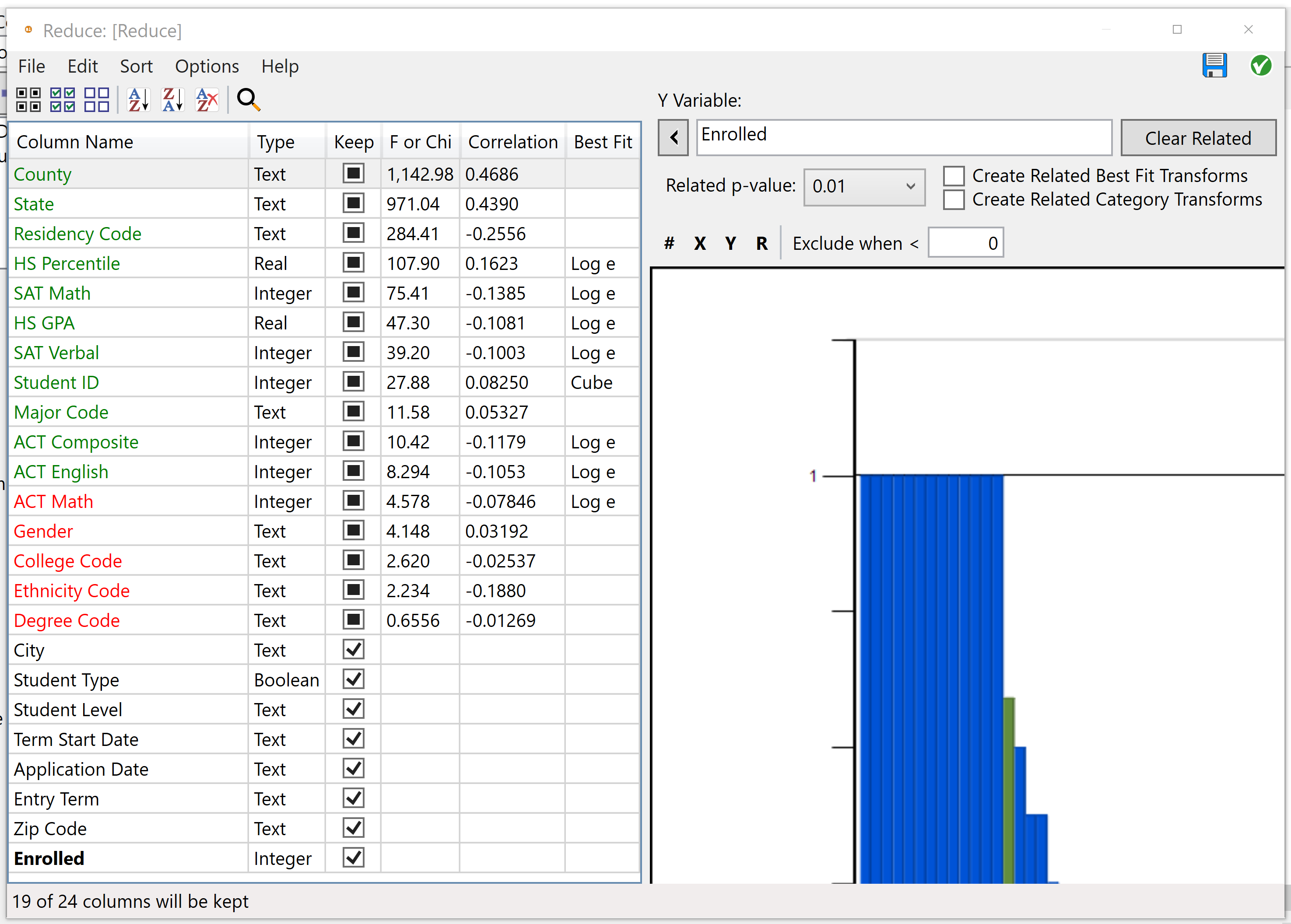Click the green checkmark accept icon

coord(1260,66)
